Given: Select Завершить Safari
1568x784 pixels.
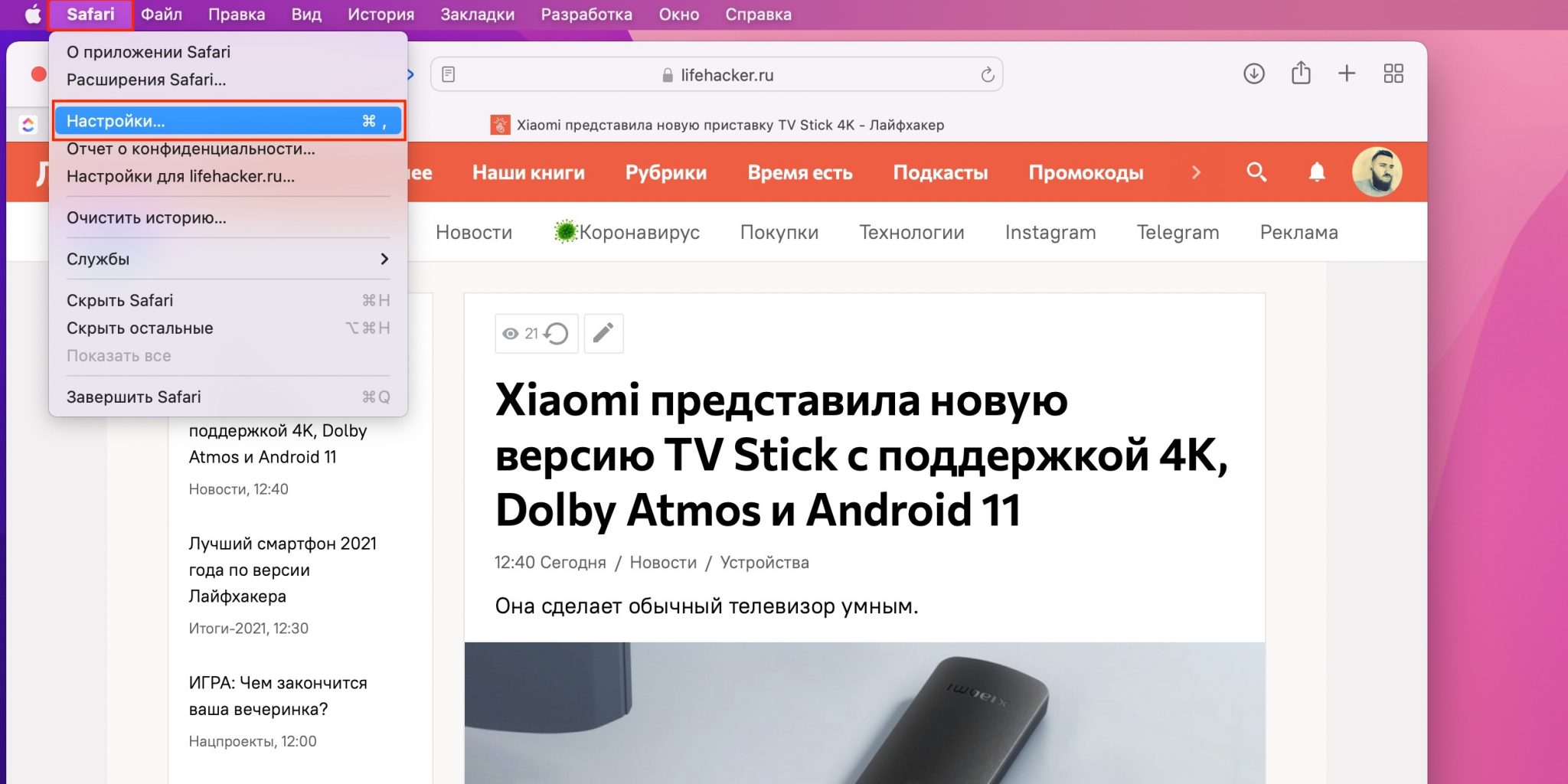Looking at the screenshot, I should pyautogui.click(x=228, y=397).
